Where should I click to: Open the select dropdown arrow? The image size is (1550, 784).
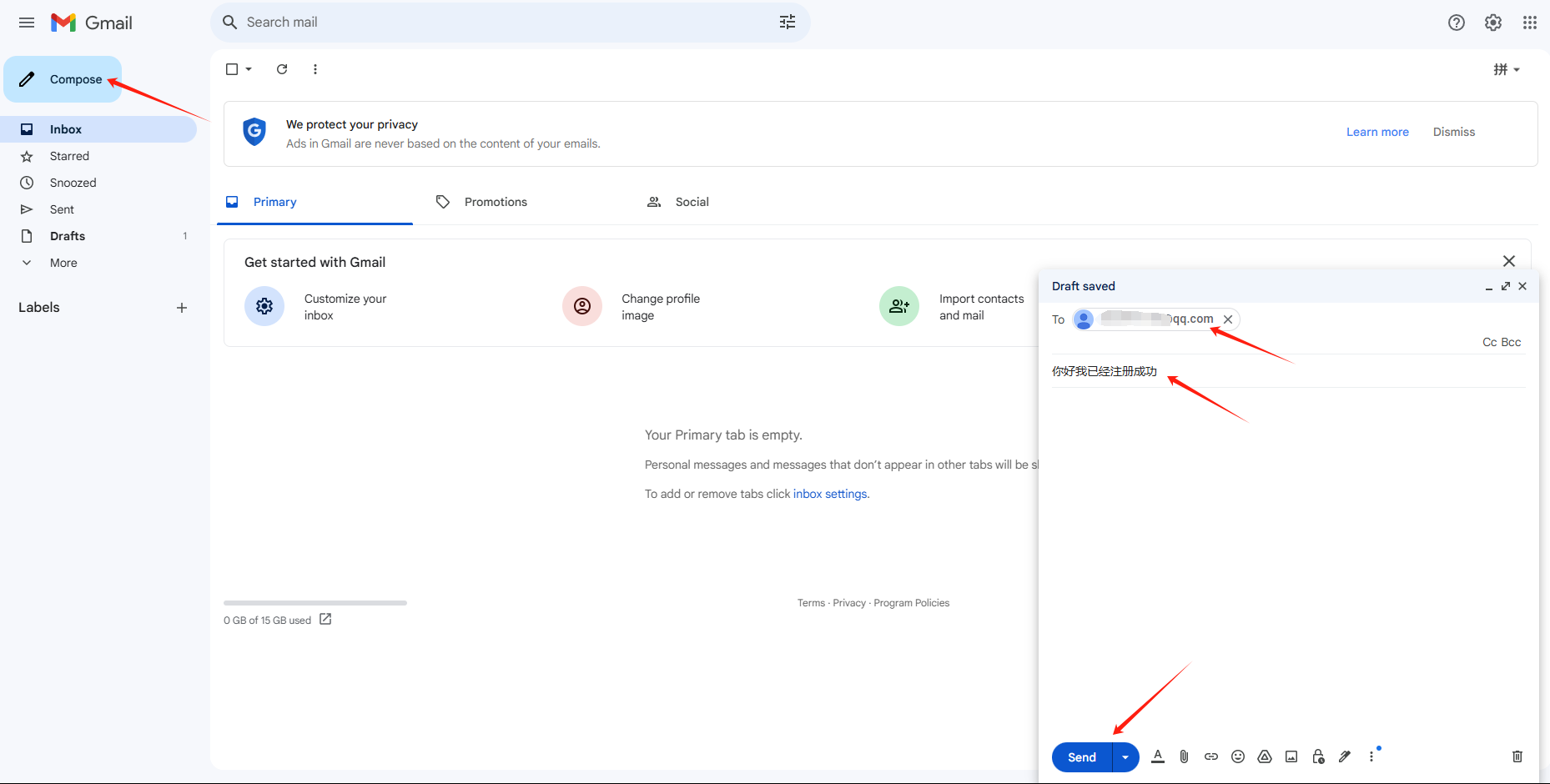click(249, 69)
